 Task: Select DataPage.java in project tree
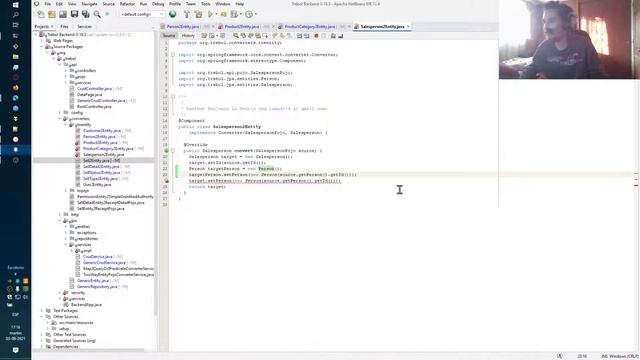point(89,94)
